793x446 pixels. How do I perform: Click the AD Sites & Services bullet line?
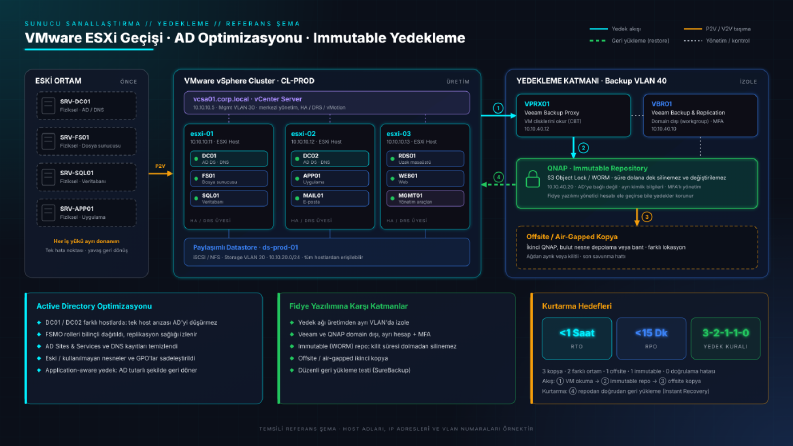pyautogui.click(x=107, y=346)
